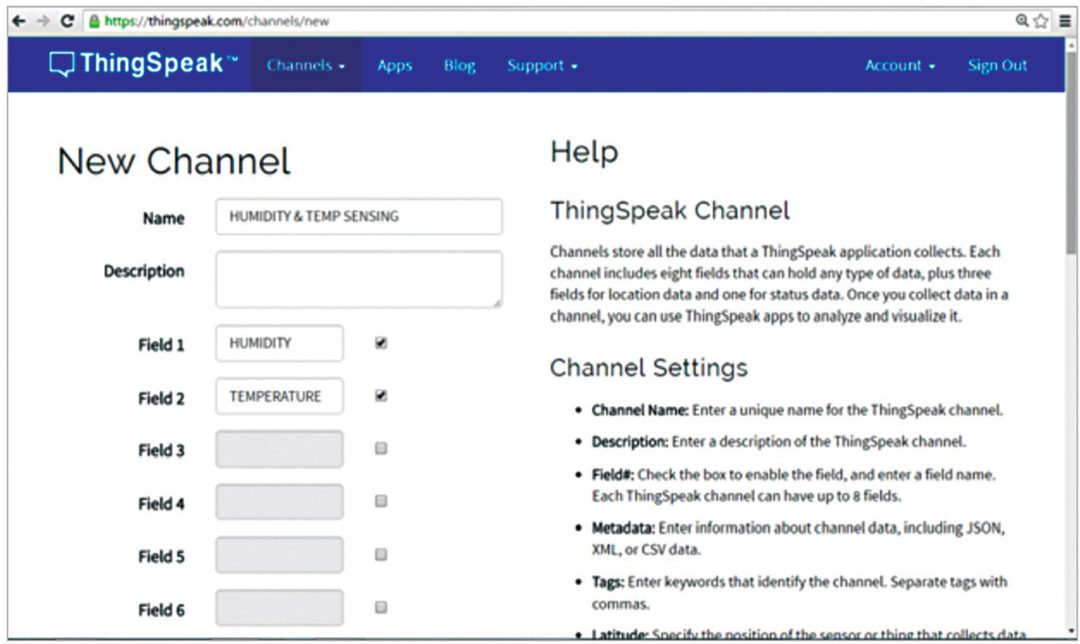The image size is (1080, 644).
Task: Click the ThingSpeak logo
Action: [144, 65]
